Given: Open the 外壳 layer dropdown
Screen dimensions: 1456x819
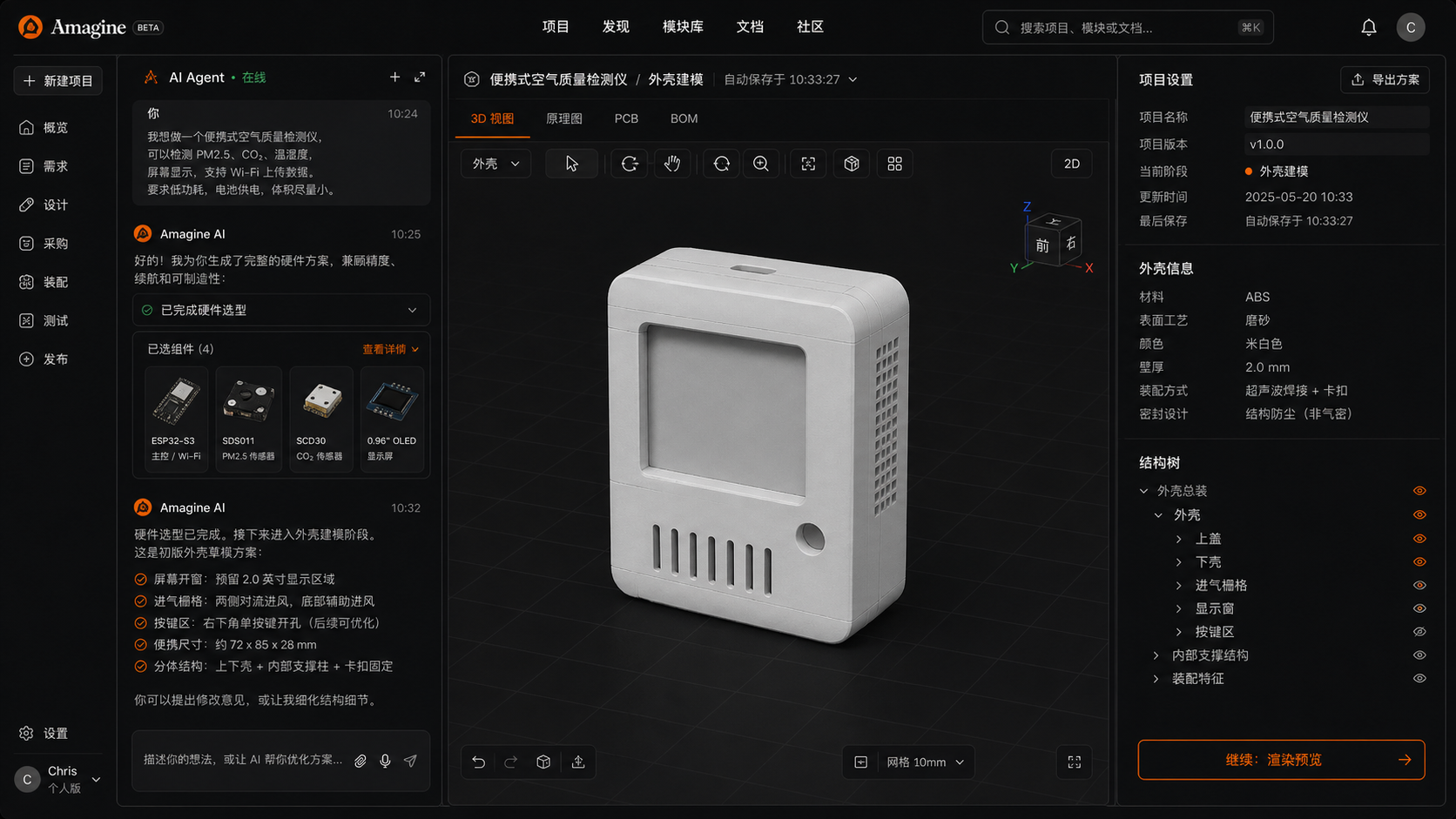Looking at the screenshot, I should tap(495, 164).
